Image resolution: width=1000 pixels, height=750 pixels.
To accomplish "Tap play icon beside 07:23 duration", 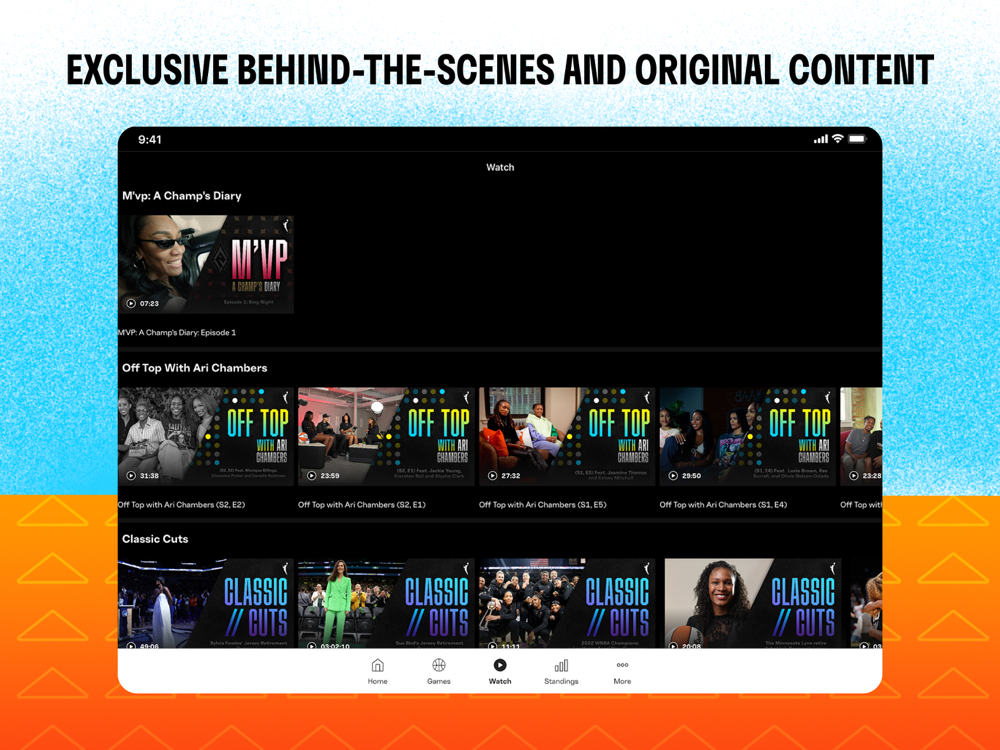I will (131, 304).
